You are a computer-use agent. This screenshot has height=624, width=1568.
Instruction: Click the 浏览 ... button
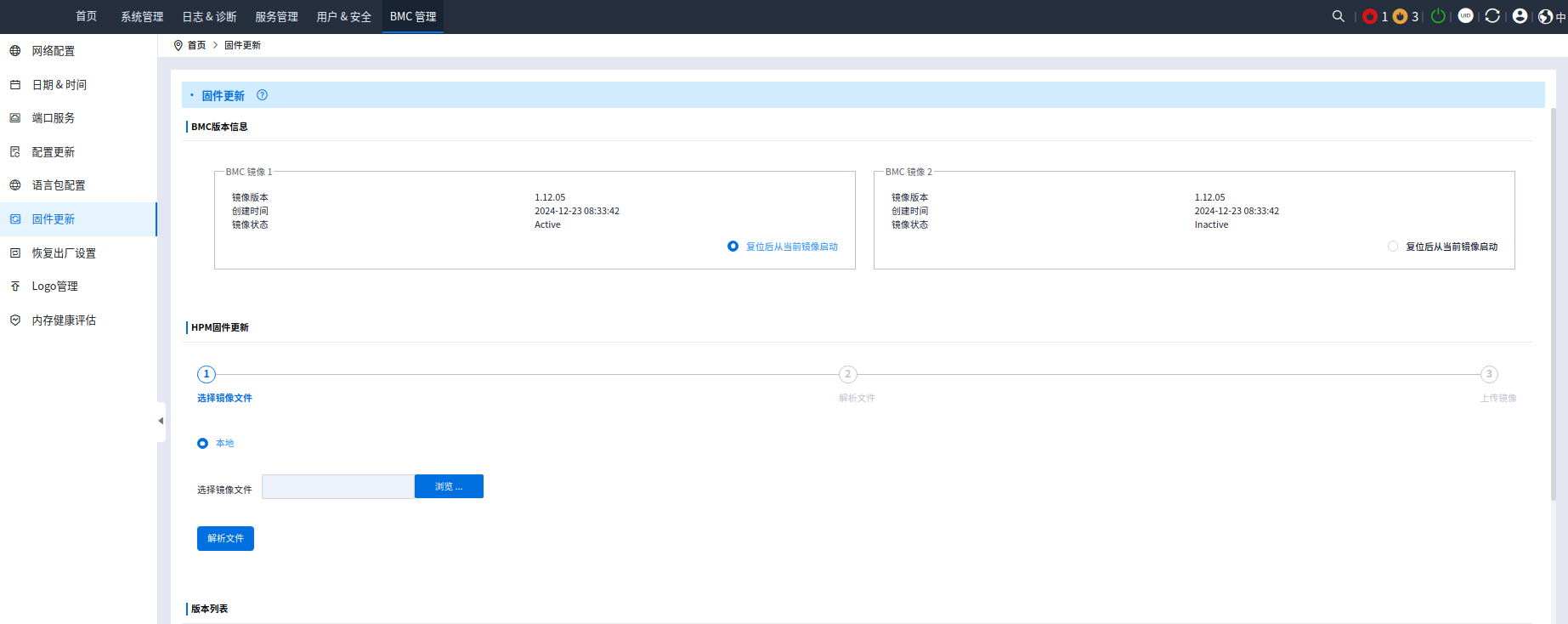[449, 486]
